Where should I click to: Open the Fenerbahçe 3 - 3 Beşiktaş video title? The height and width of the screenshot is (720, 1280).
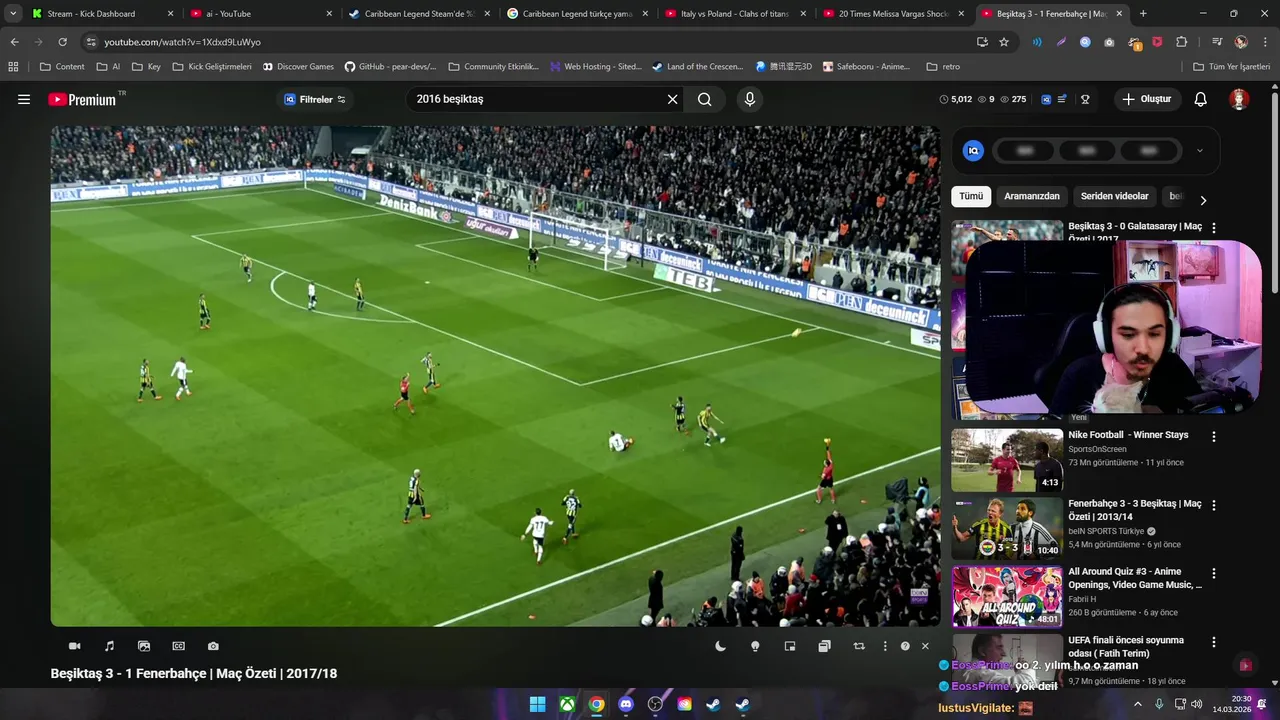point(1135,510)
